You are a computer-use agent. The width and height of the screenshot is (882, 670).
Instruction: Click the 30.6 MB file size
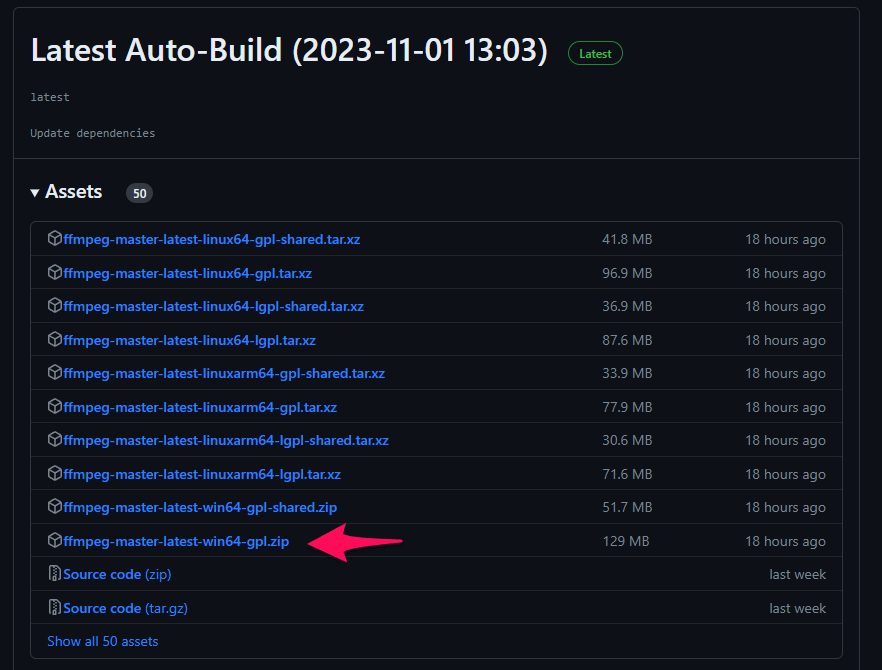pyautogui.click(x=627, y=440)
